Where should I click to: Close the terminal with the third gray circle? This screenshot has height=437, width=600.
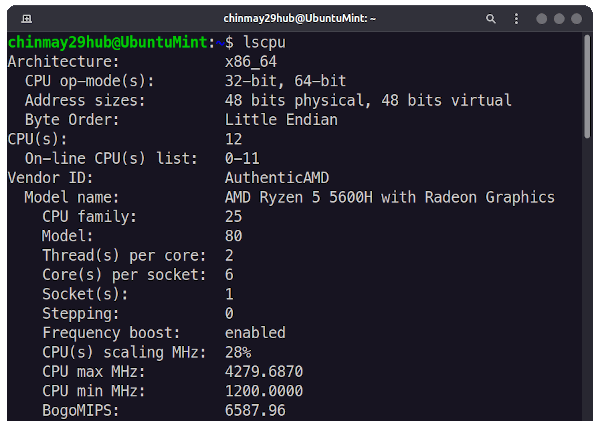pyautogui.click(x=576, y=18)
